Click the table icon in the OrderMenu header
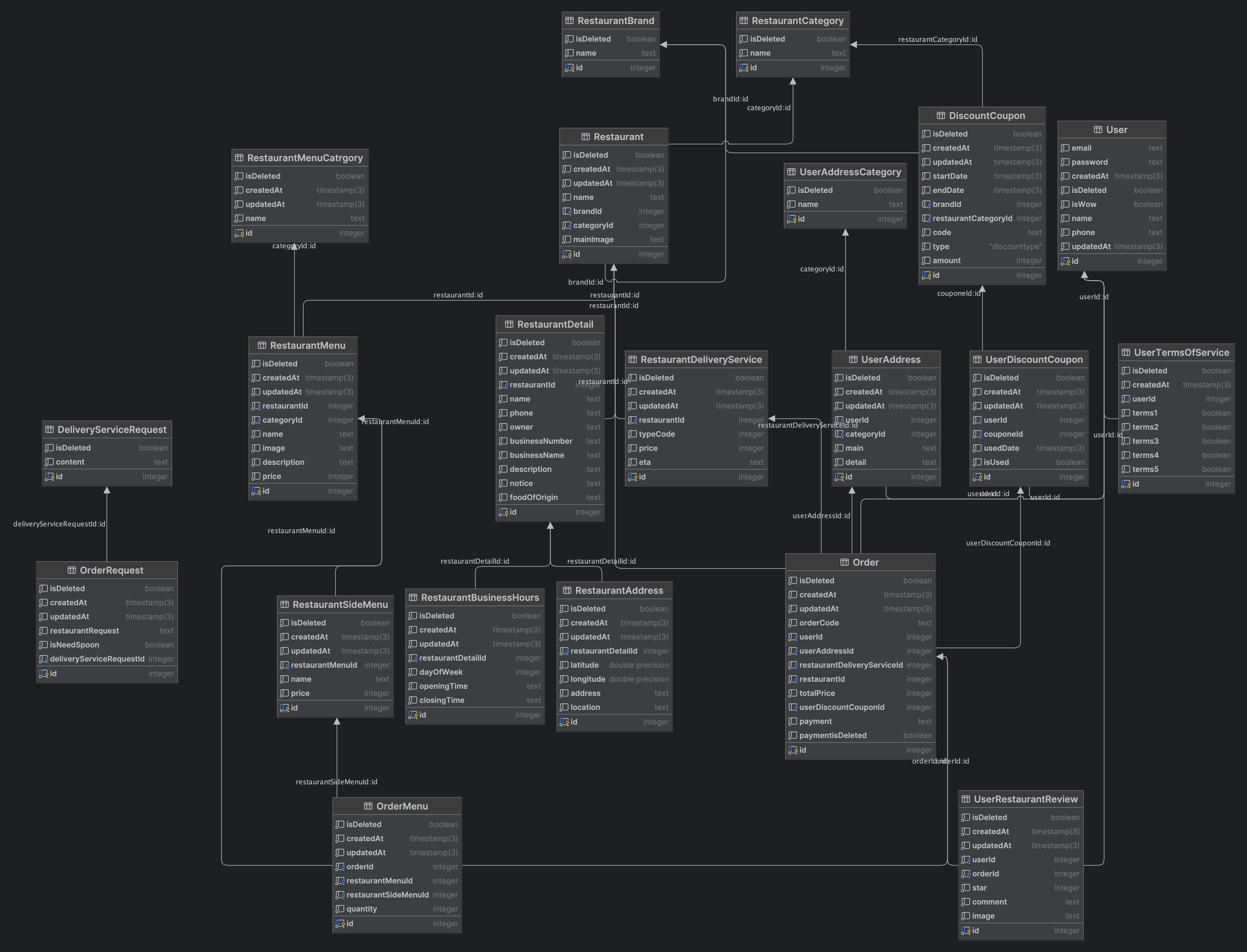This screenshot has width=1247, height=952. 368,806
